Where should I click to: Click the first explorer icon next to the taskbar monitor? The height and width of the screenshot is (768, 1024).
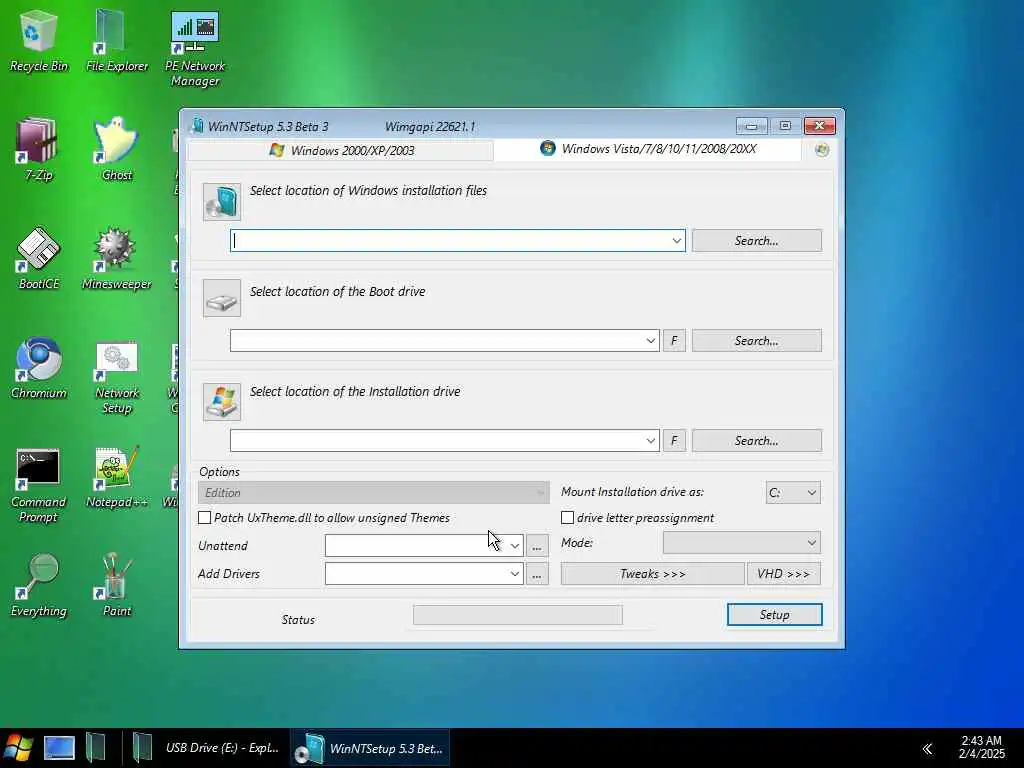[x=95, y=748]
